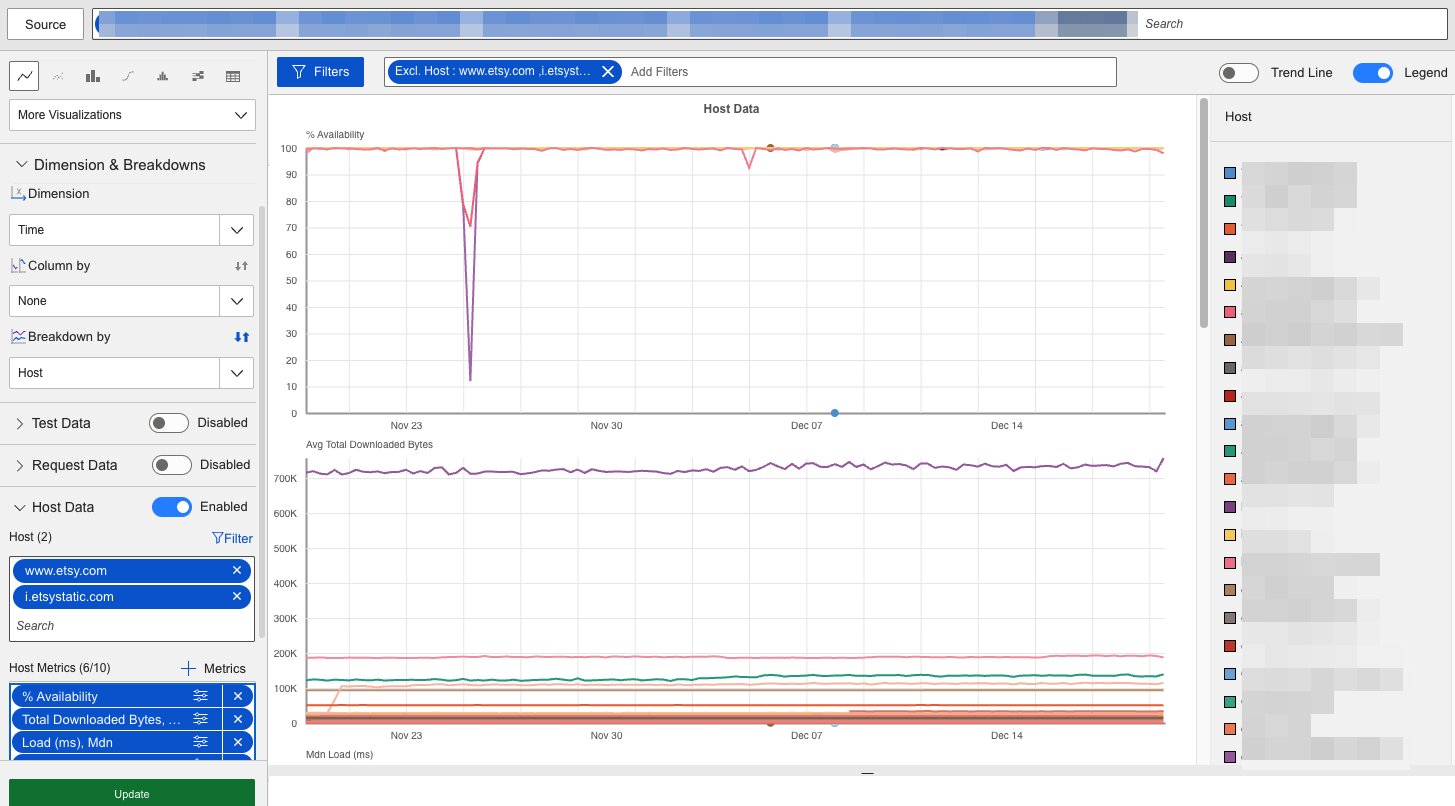Turn off the Legend toggle
Viewport: 1455px width, 806px height.
(1373, 72)
